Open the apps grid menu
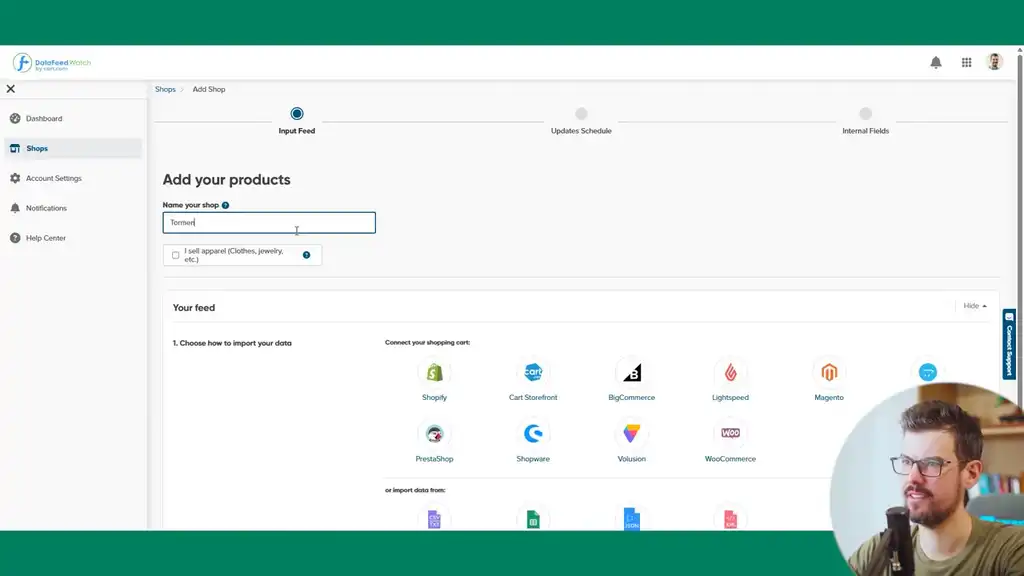The image size is (1024, 576). pos(966,61)
